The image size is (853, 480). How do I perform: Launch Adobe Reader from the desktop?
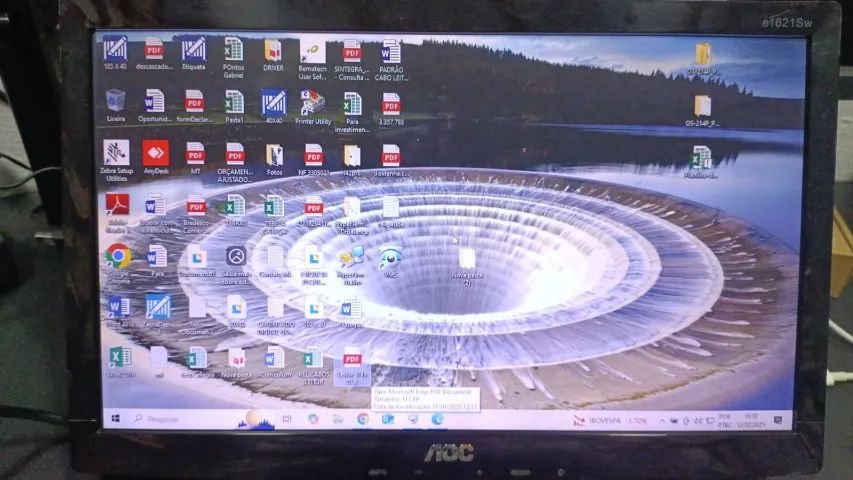[x=118, y=213]
